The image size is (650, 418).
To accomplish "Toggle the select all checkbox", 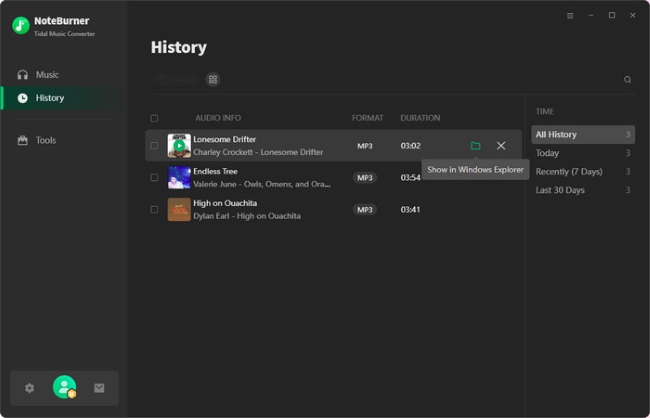I will coord(154,118).
